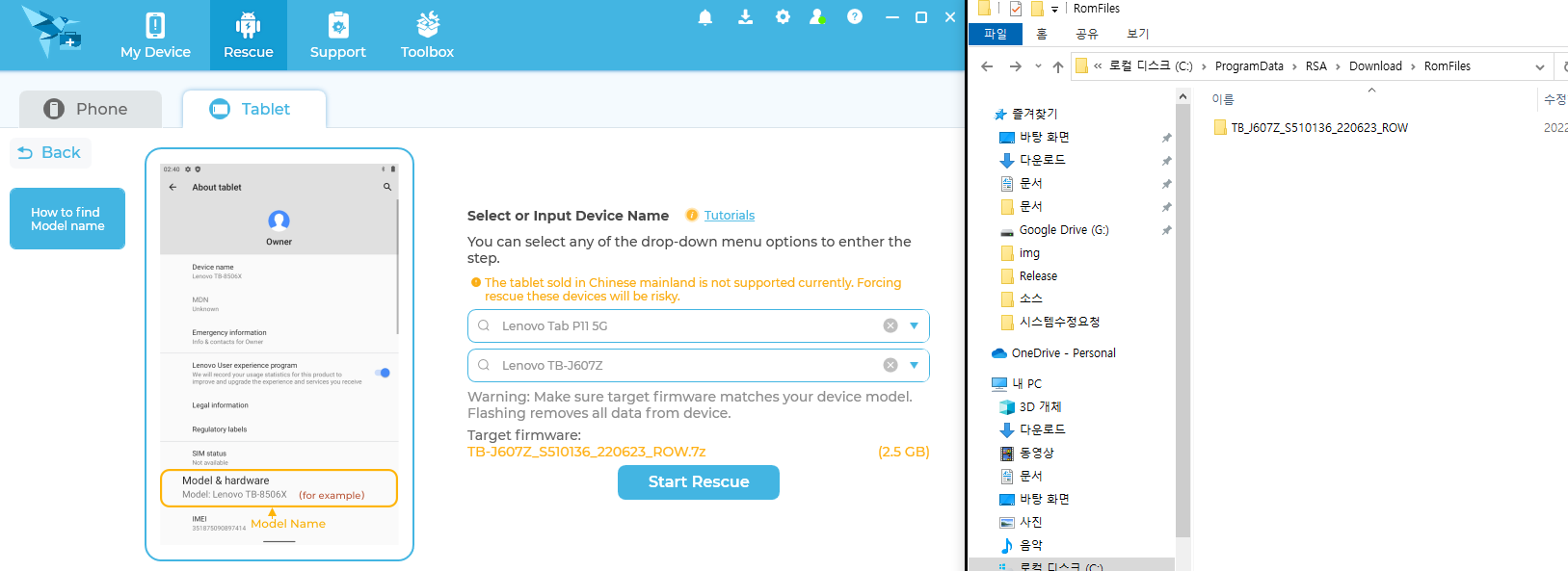The width and height of the screenshot is (1568, 571).
Task: Click How to find Model name button
Action: 67,219
